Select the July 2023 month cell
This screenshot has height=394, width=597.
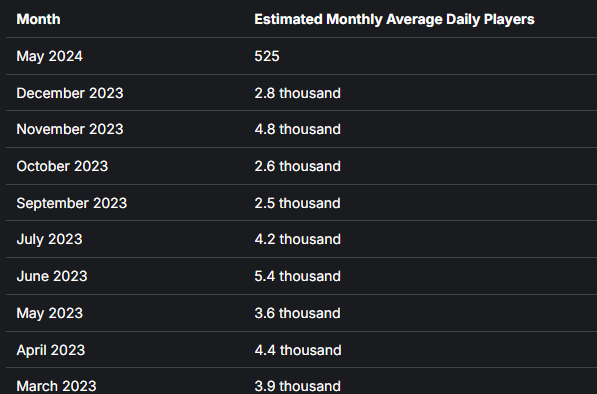point(49,239)
